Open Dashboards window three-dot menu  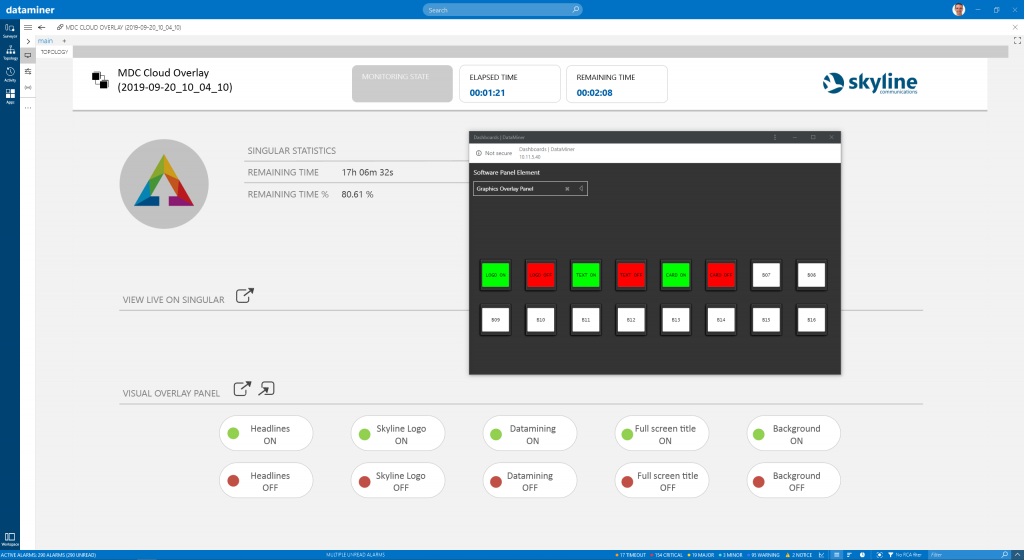tap(775, 137)
